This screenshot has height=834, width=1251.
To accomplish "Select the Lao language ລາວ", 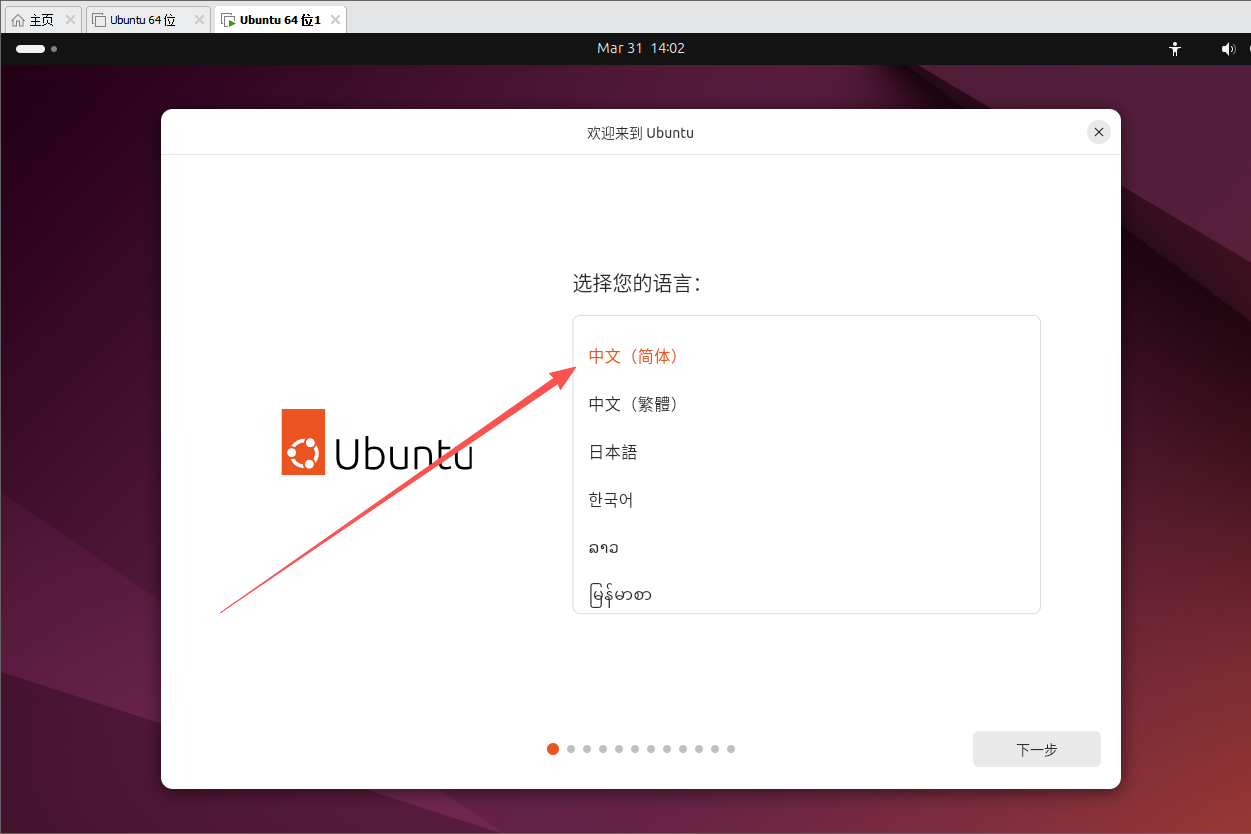I will (x=806, y=548).
